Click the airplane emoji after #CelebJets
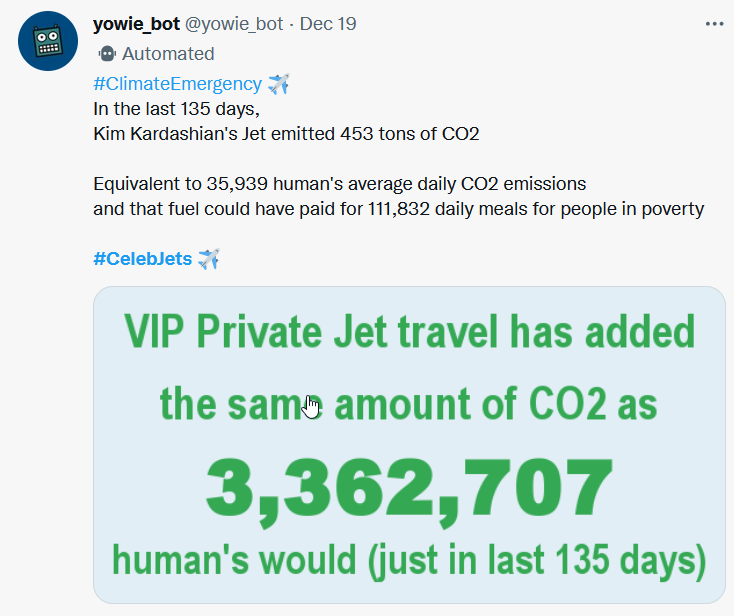 click(x=208, y=259)
